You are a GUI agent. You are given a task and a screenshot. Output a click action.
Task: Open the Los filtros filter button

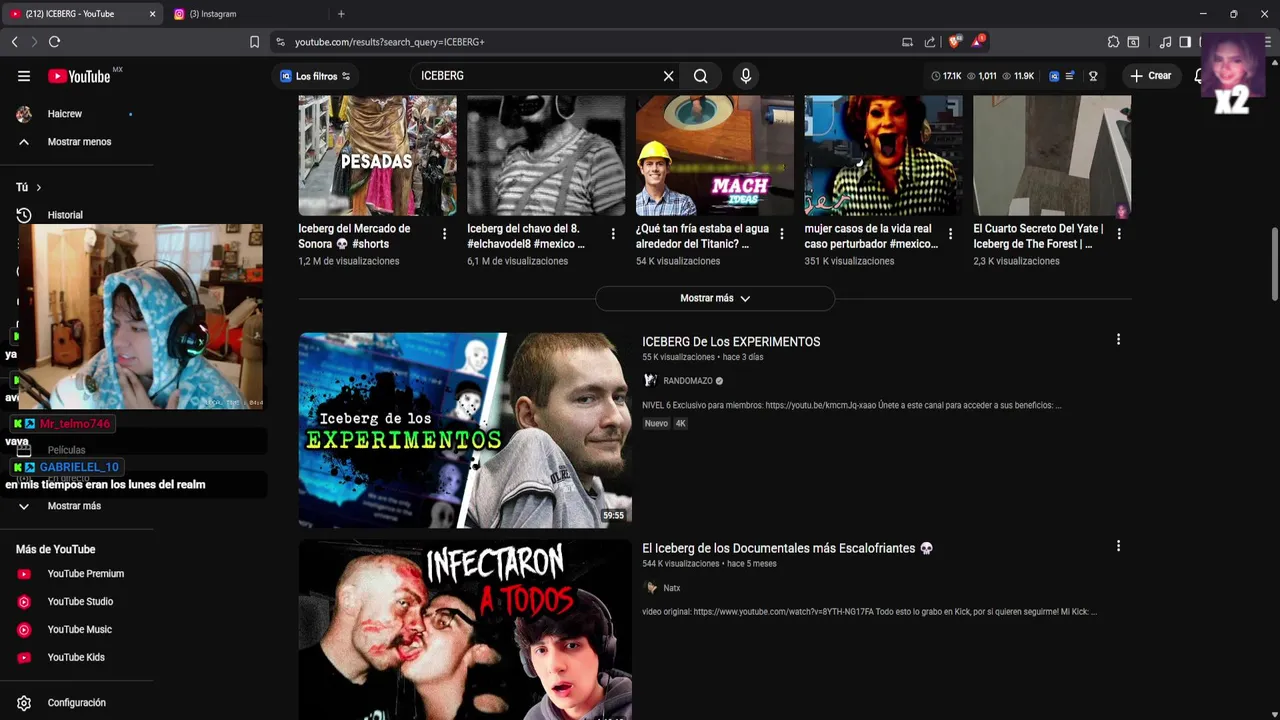click(x=315, y=76)
